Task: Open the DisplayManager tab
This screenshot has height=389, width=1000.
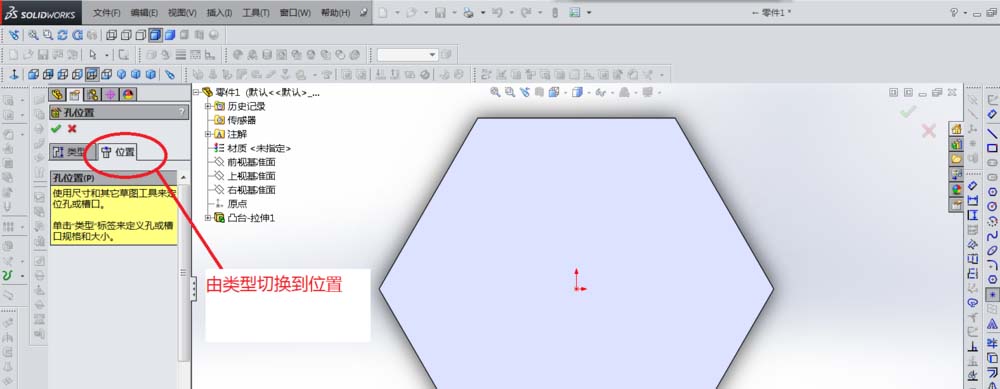Action: pos(128,94)
